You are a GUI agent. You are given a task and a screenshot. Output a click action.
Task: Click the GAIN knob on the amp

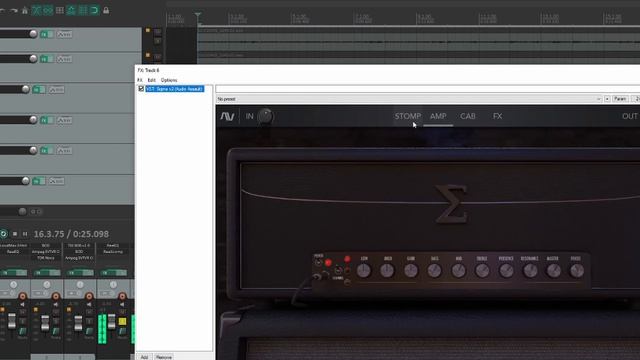(410, 271)
